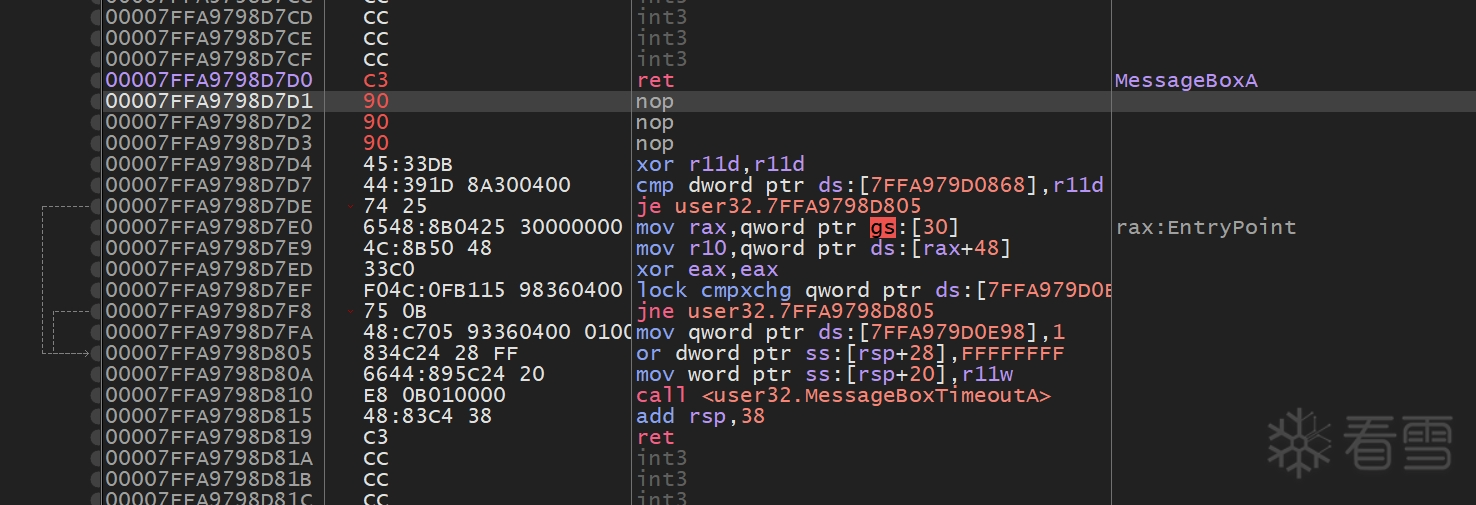Screen dimensions: 1476x505
Task: Select address 00007FFA9798D7D4
Action: pos(208,164)
